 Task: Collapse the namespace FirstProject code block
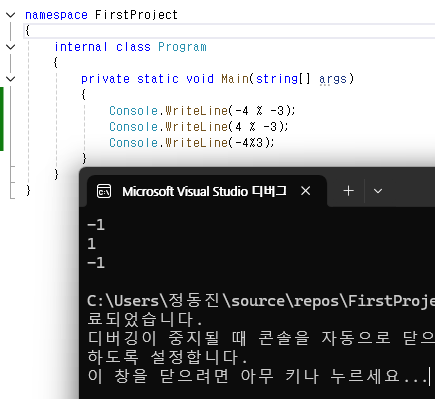click(x=11, y=15)
